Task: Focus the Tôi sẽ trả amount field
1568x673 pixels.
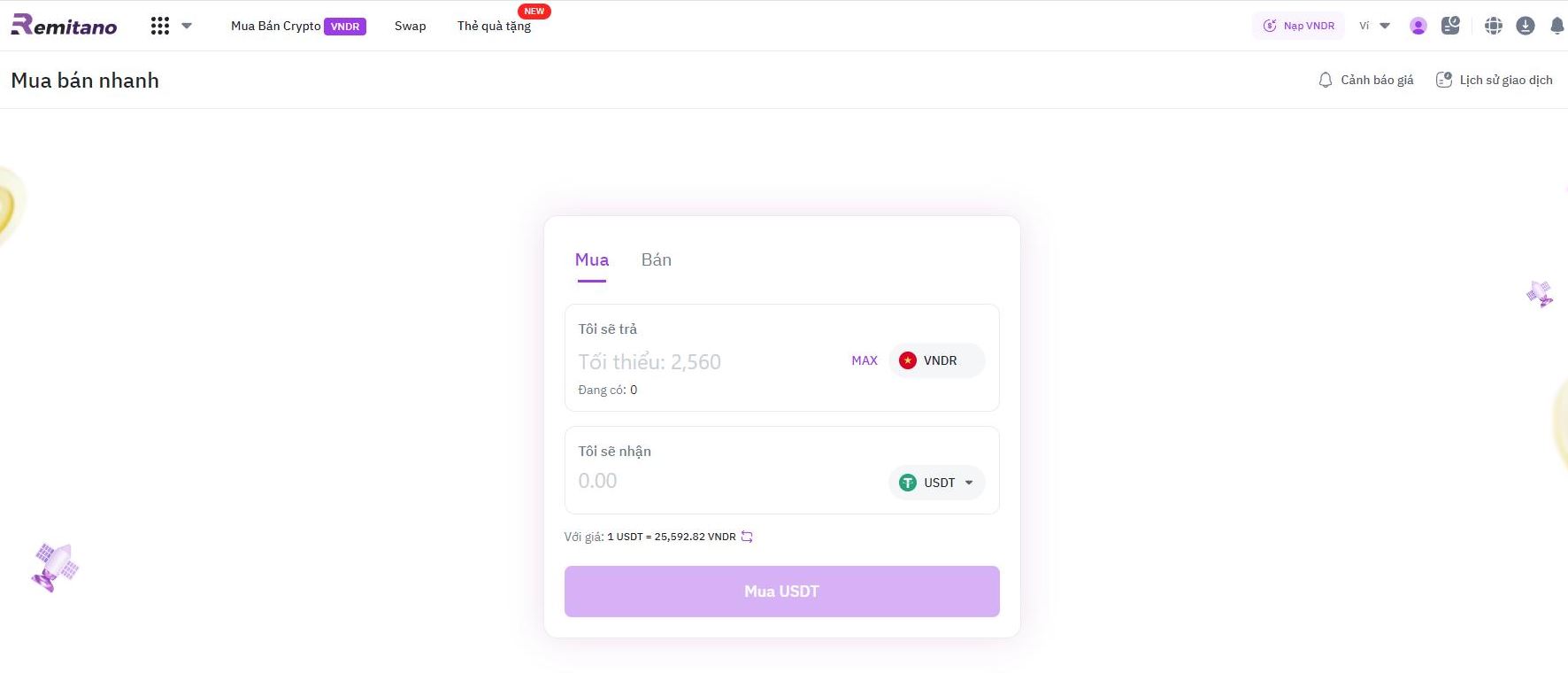Action: (708, 361)
